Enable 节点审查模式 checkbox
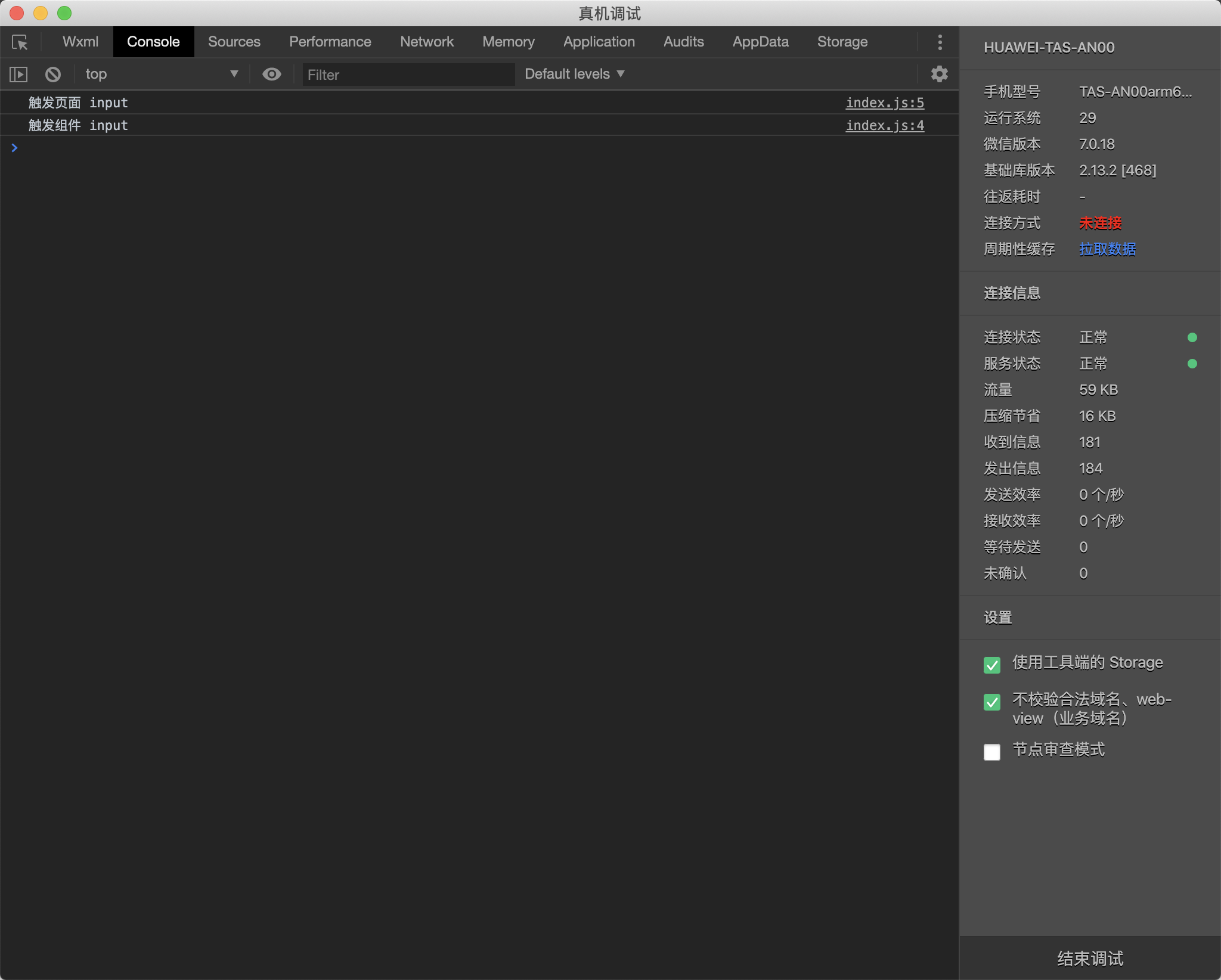The height and width of the screenshot is (980, 1221). 992,752
